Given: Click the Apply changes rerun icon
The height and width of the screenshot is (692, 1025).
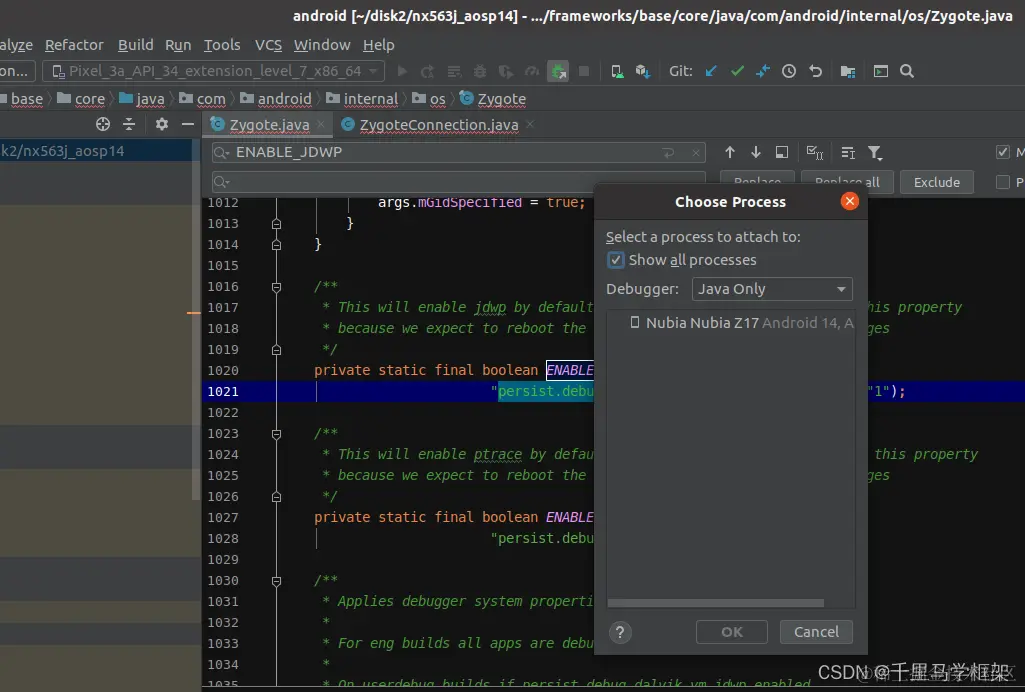Looking at the screenshot, I should pos(428,71).
